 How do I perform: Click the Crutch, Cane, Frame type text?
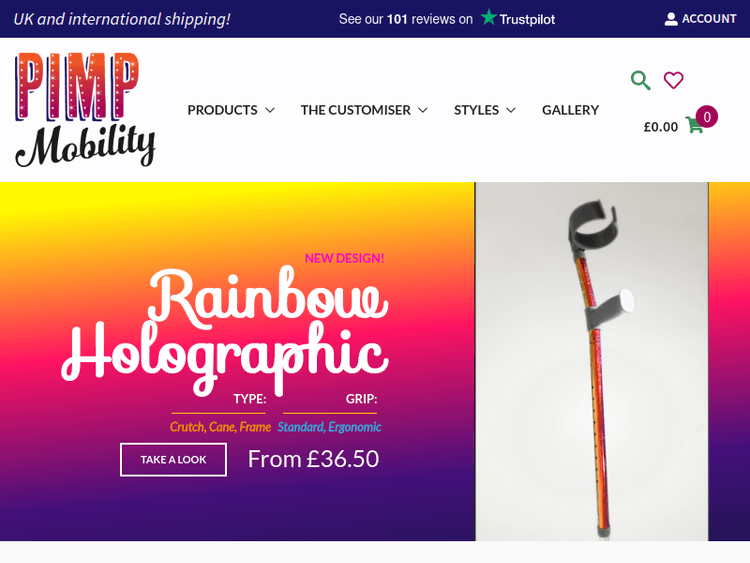coord(221,427)
